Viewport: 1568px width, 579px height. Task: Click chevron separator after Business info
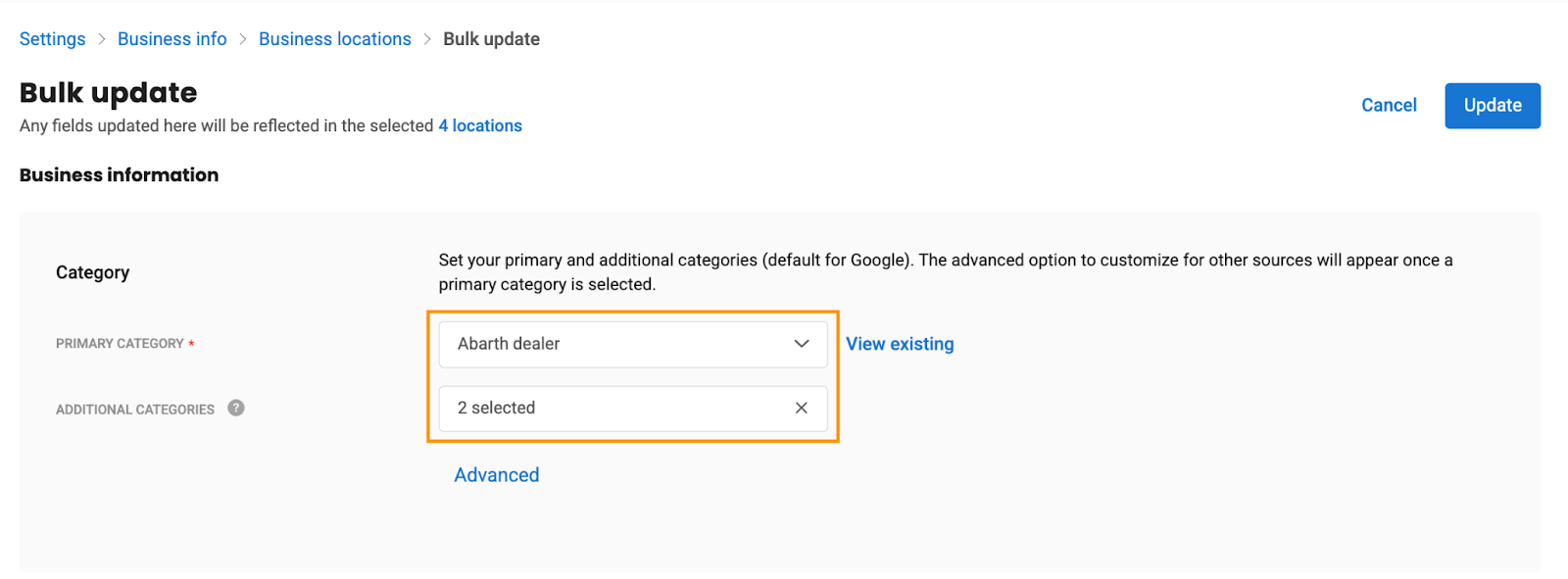point(243,39)
